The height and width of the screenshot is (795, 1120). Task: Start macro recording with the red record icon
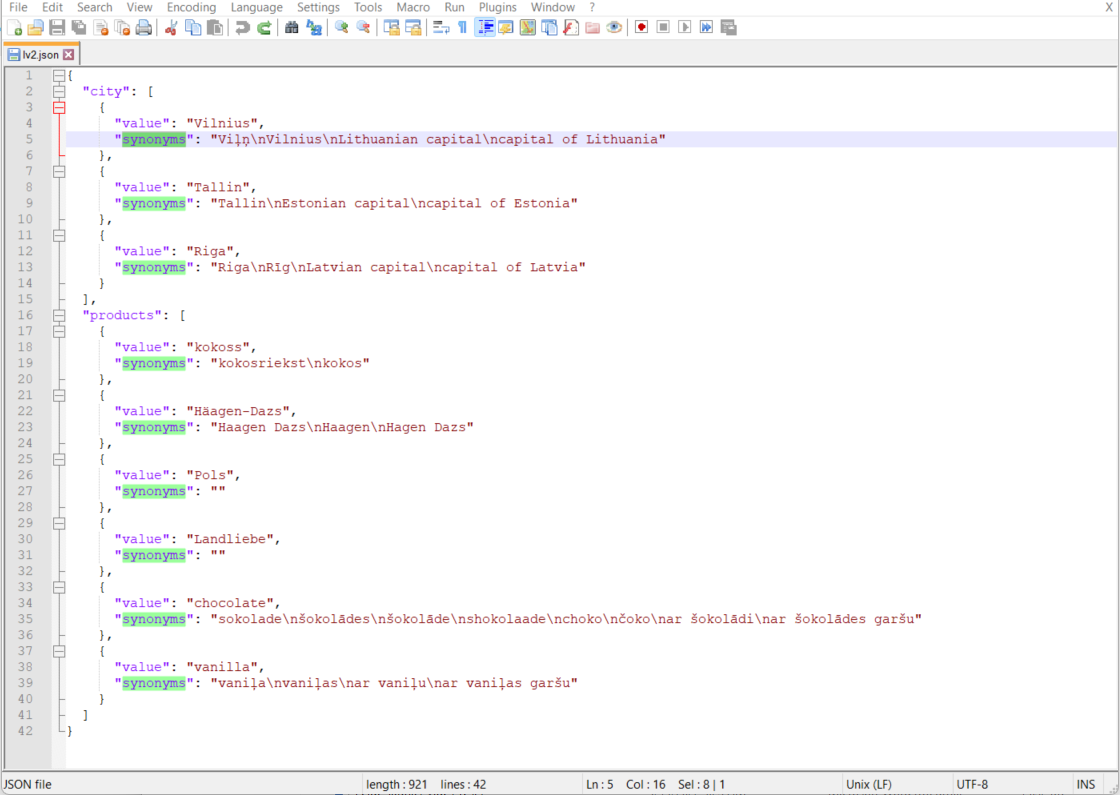tap(641, 27)
